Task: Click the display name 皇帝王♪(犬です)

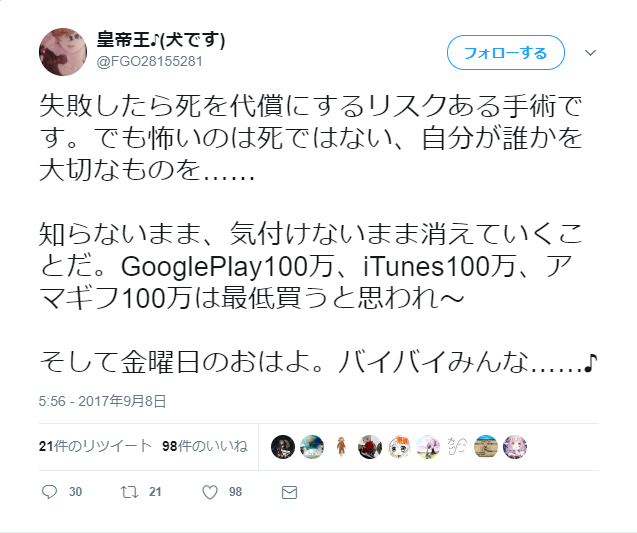Action: pyautogui.click(x=161, y=40)
